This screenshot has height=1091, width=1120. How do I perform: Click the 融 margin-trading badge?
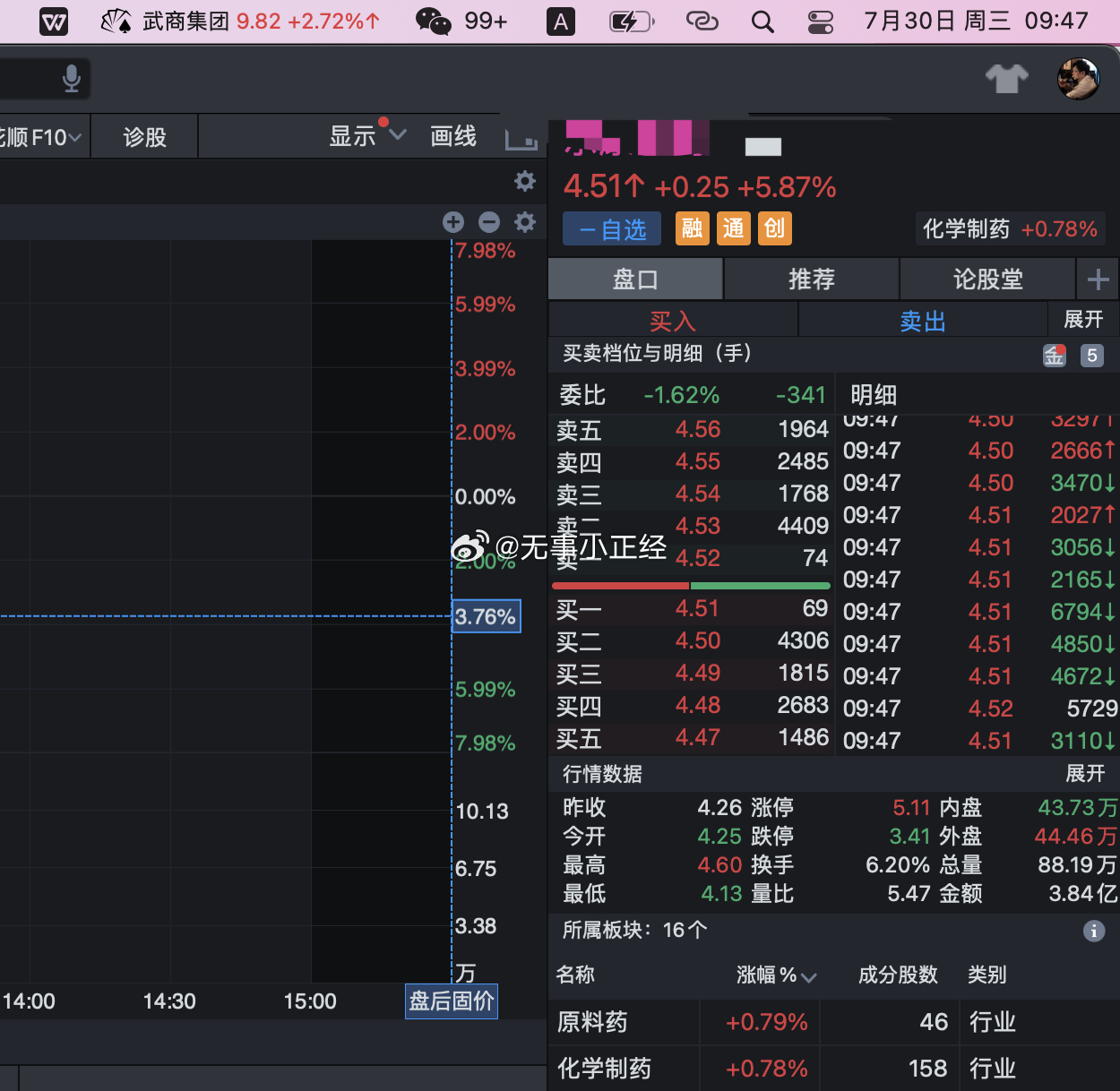click(692, 228)
